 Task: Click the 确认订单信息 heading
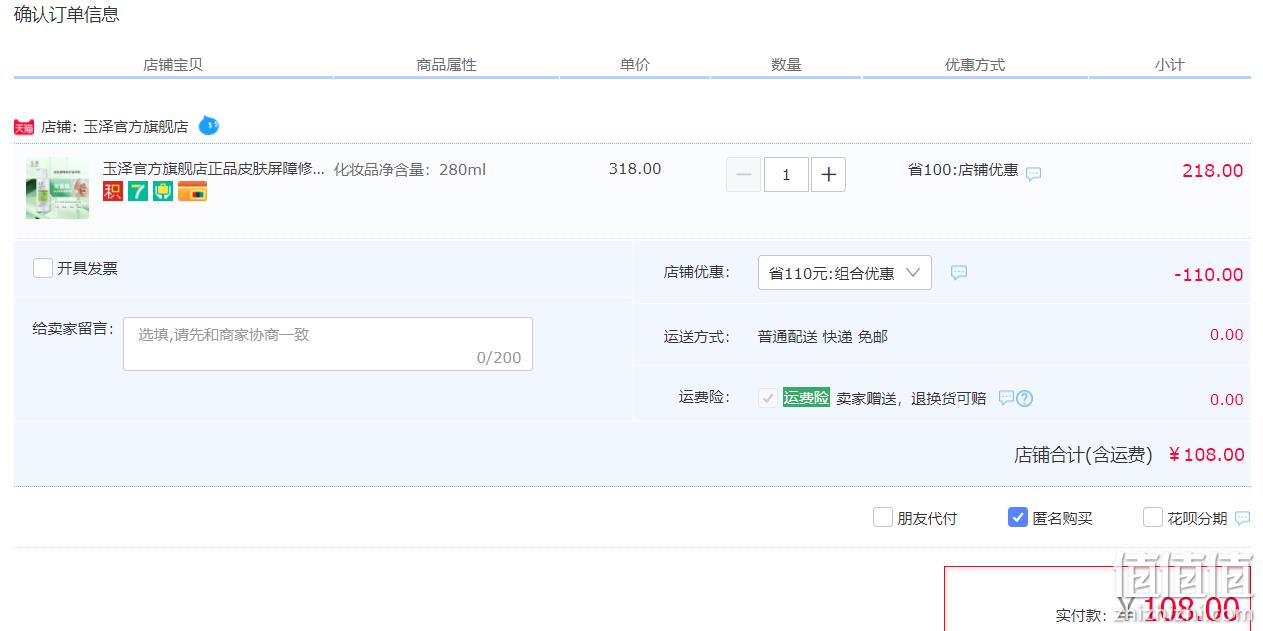tap(67, 15)
